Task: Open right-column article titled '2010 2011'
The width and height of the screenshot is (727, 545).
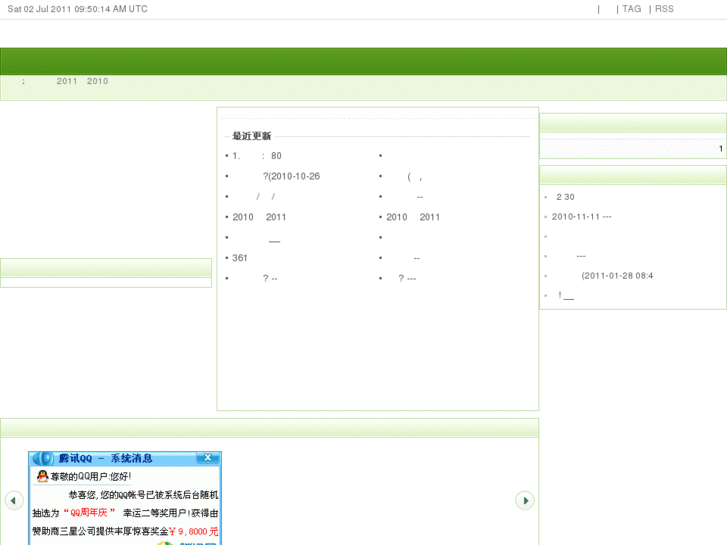Action: 413,217
